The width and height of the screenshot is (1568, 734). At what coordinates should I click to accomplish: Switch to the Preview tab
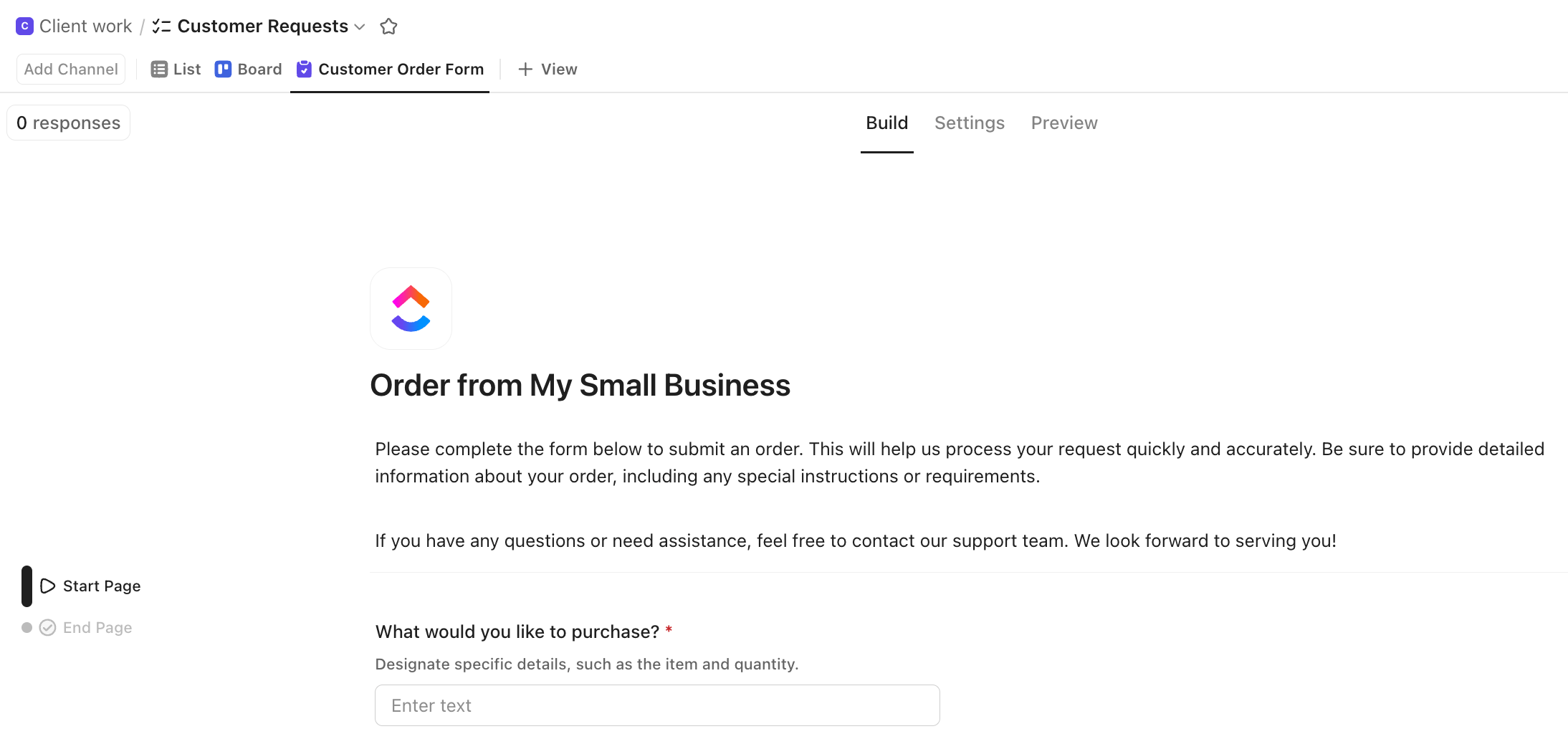pyautogui.click(x=1064, y=123)
